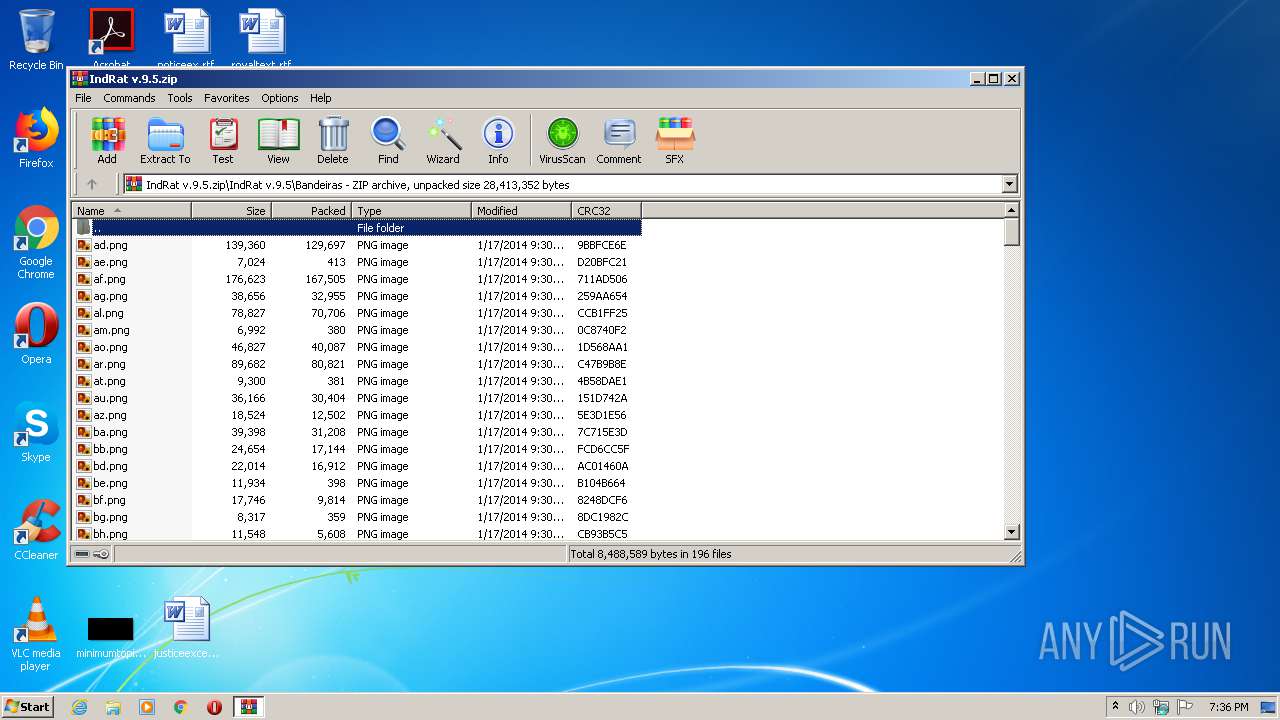Screen dimensions: 1280x720
Task: Create SFX self-extracting archive
Action: [x=675, y=141]
